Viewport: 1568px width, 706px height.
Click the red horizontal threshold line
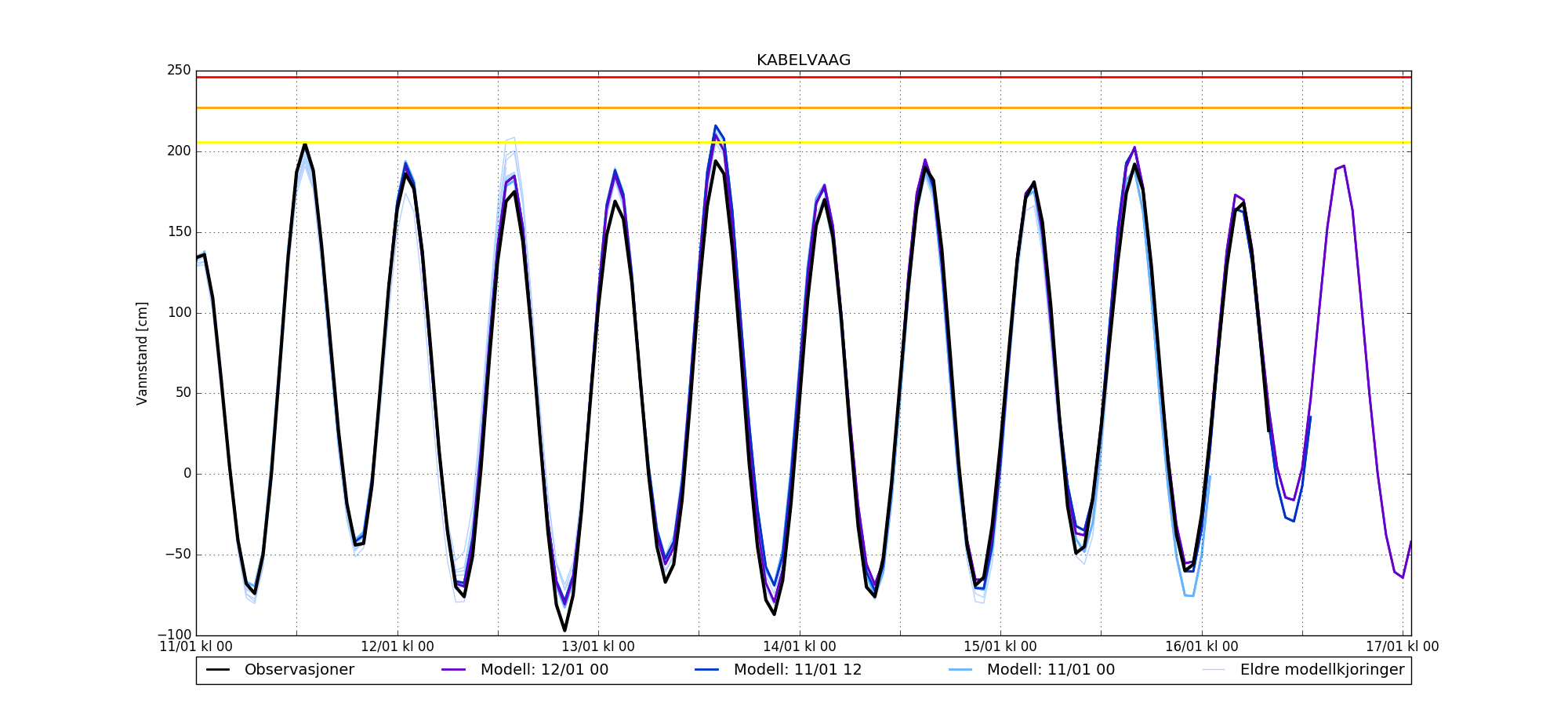click(x=804, y=77)
